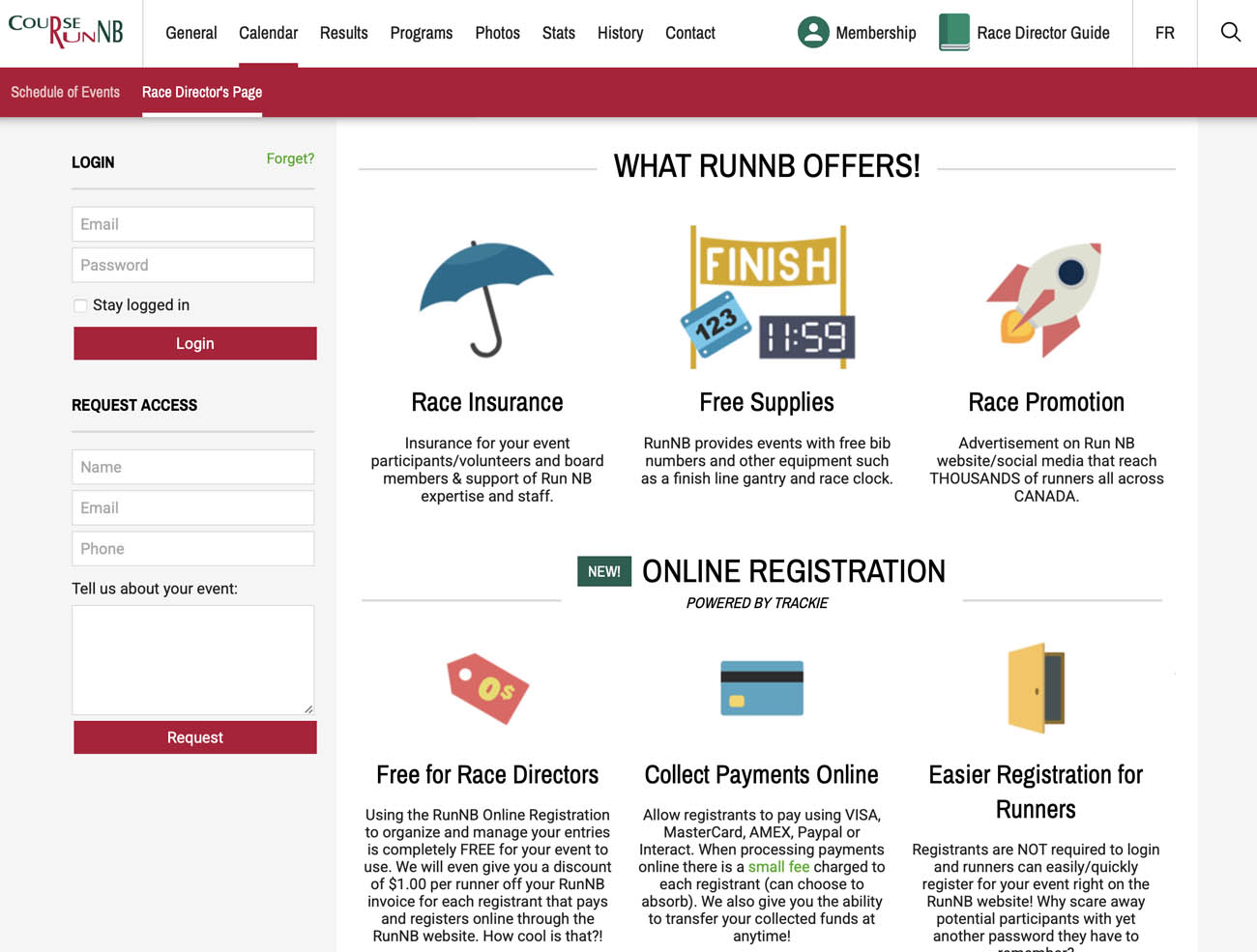Switch language using FR button

tap(1164, 33)
